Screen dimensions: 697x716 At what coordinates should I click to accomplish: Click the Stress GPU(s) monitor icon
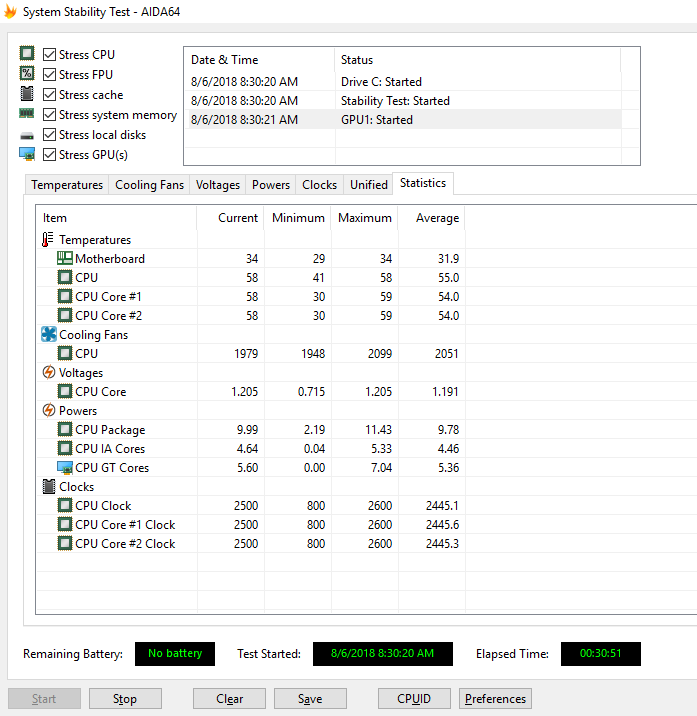point(27,154)
